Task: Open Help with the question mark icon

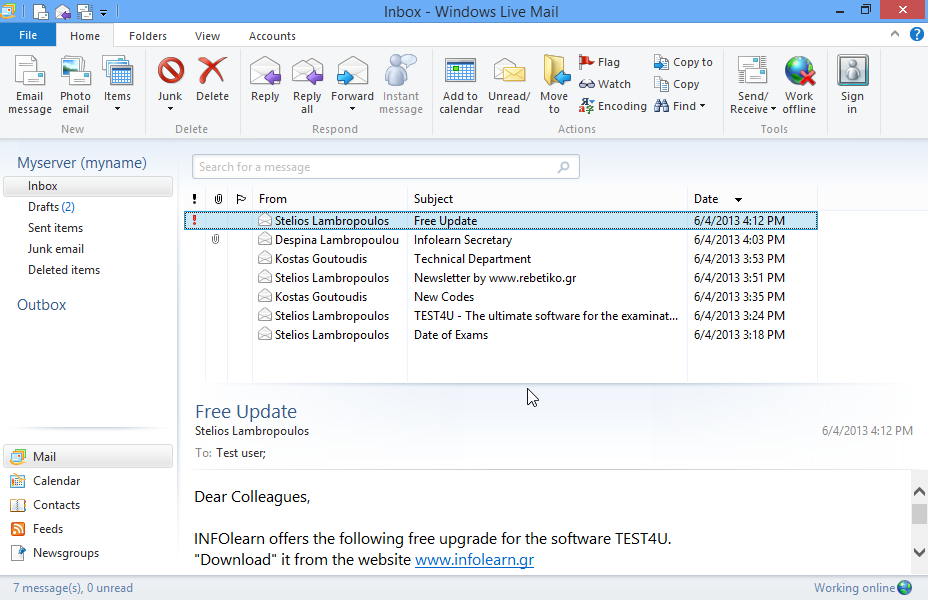Action: click(x=916, y=34)
